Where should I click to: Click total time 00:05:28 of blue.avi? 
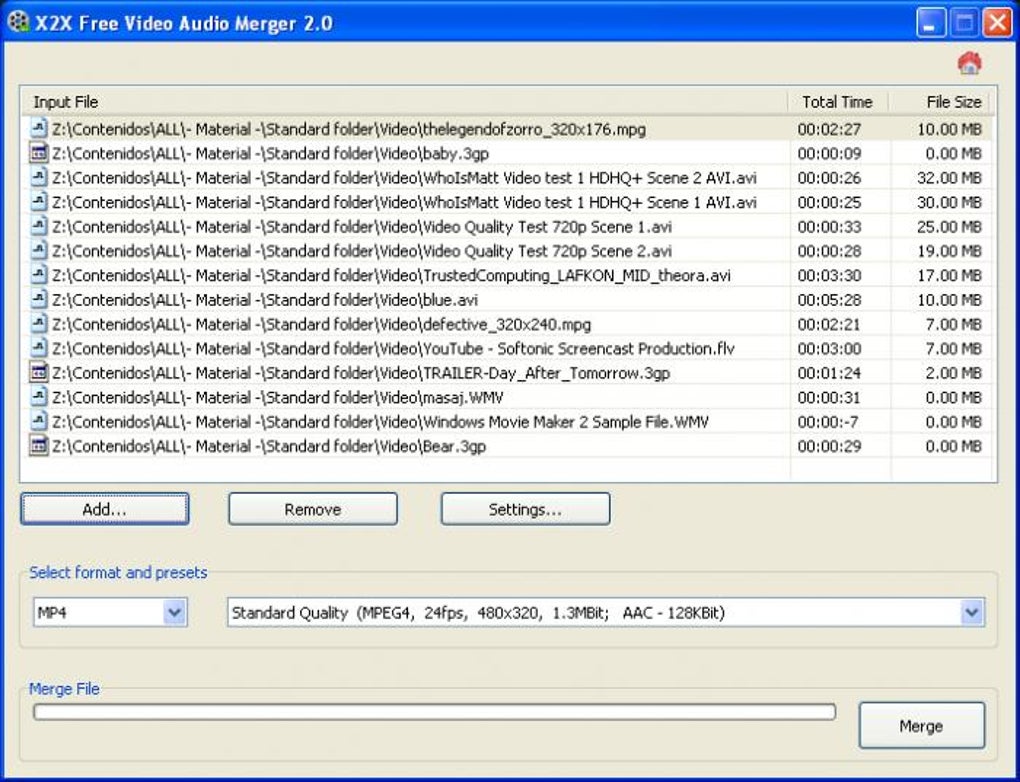pyautogui.click(x=829, y=300)
